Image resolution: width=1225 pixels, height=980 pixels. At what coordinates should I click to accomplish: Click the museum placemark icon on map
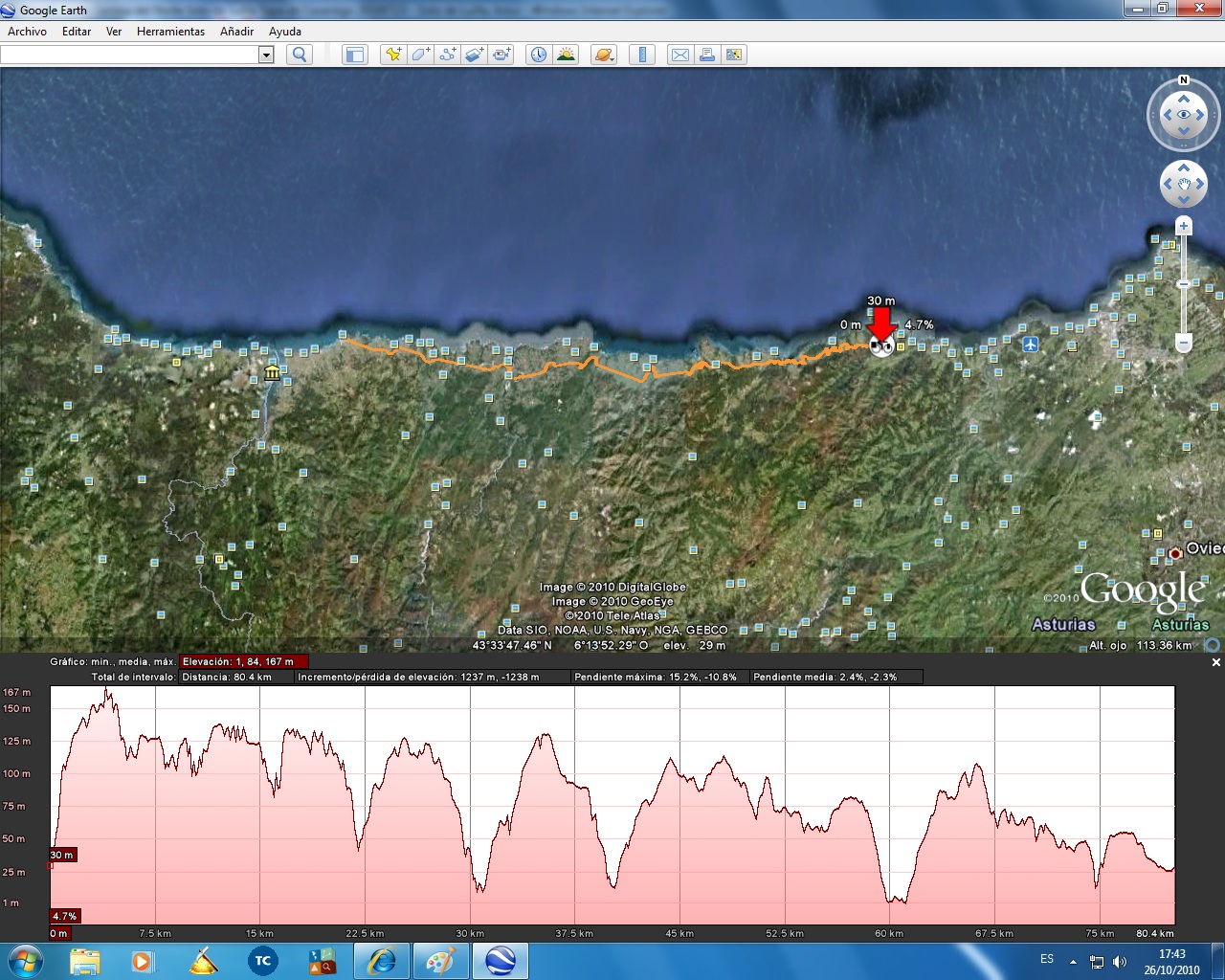(273, 372)
